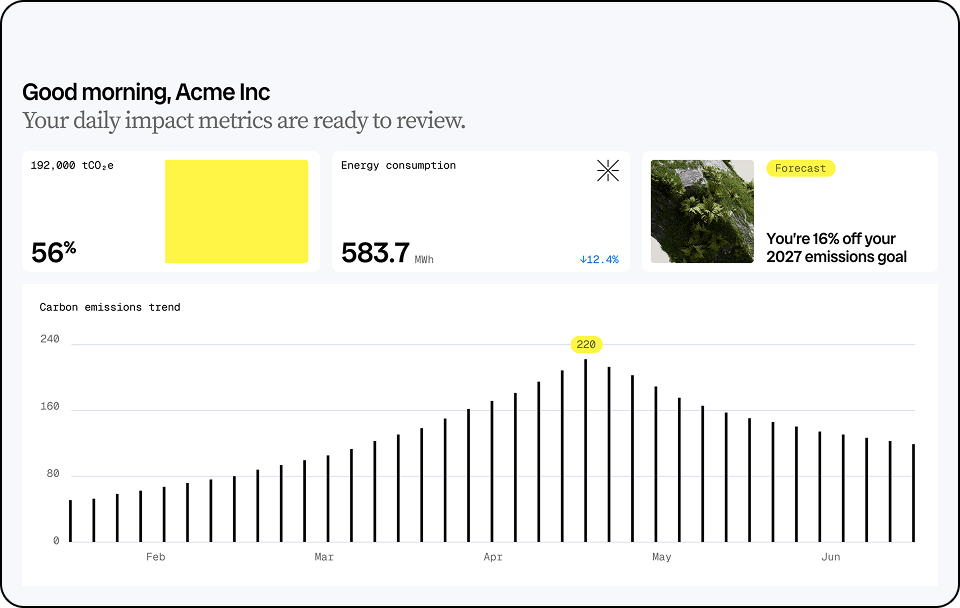Click the 583.7 MWh value

(375, 253)
